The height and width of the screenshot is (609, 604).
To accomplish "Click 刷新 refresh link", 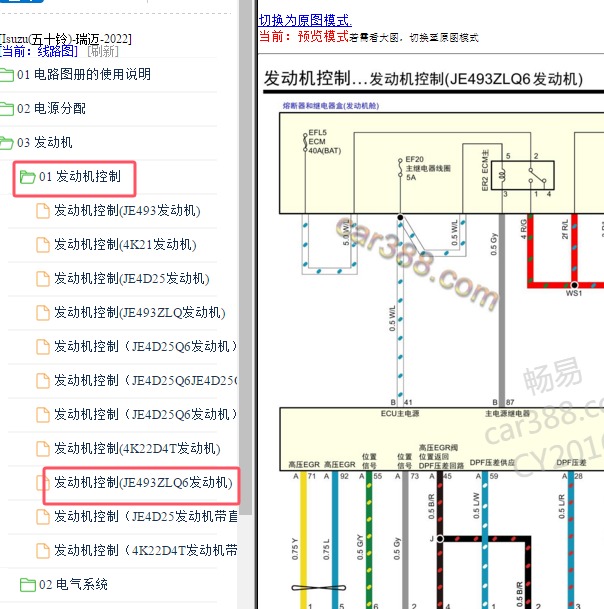I will point(103,51).
